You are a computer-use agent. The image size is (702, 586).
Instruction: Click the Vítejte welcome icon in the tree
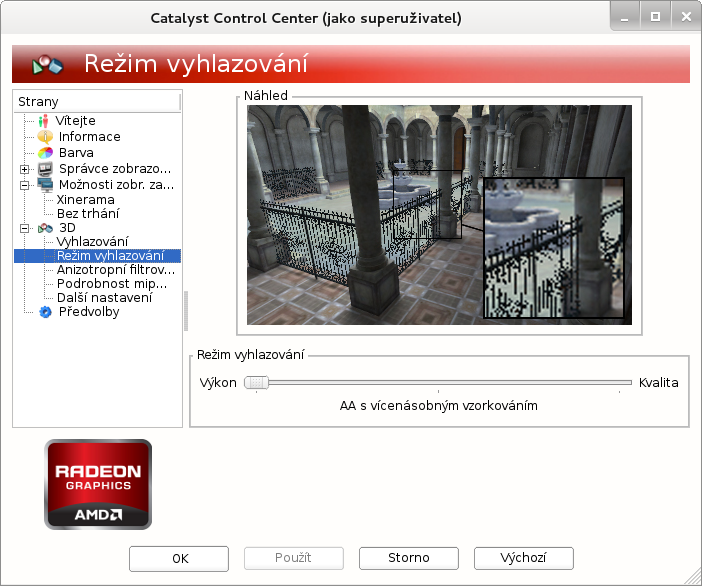pos(43,121)
